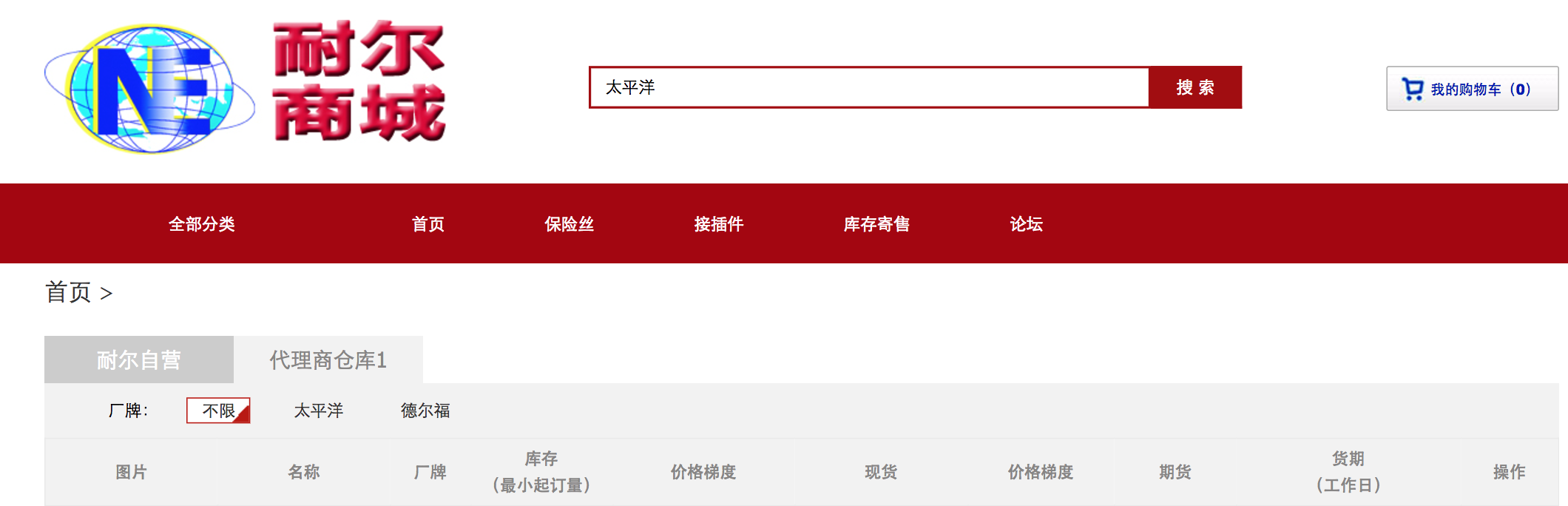This screenshot has height=506, width=1568.
Task: Open 我的购物车 shopping cart button
Action: 1472,89
